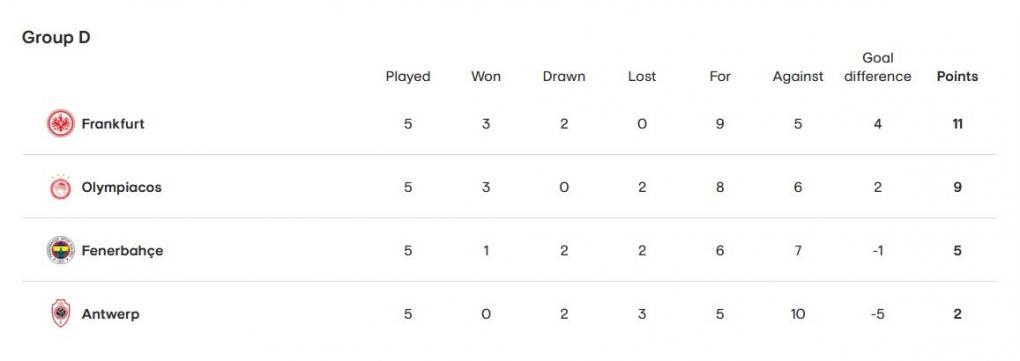The height and width of the screenshot is (361, 1020).
Task: Click the For column header
Action: [720, 77]
